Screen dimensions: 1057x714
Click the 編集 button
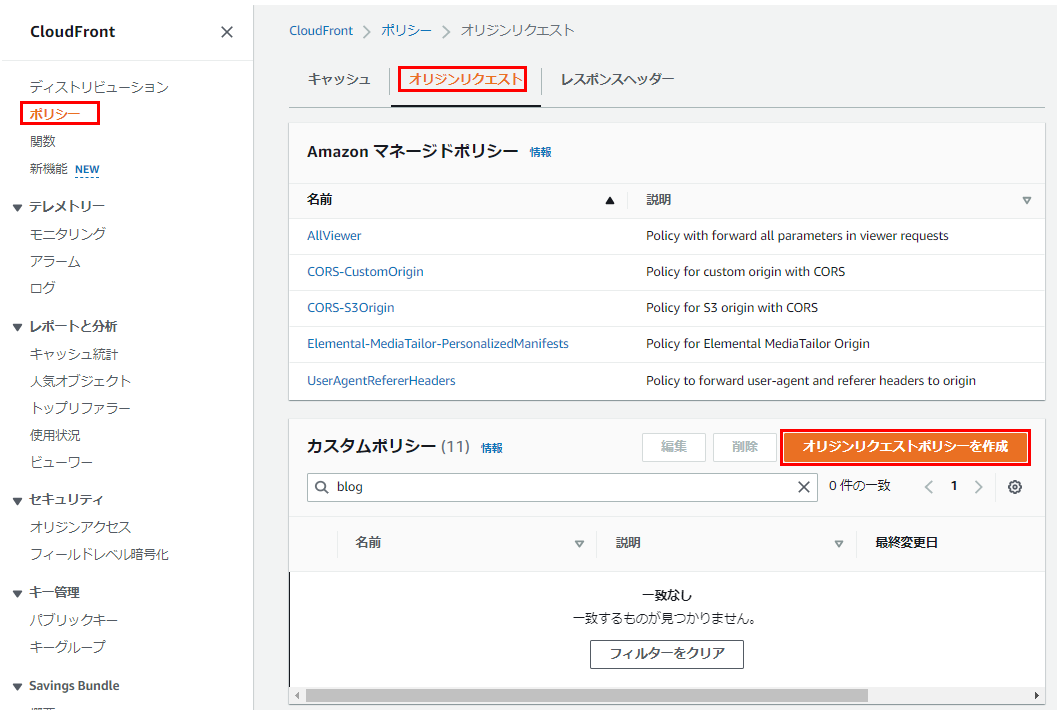click(673, 447)
